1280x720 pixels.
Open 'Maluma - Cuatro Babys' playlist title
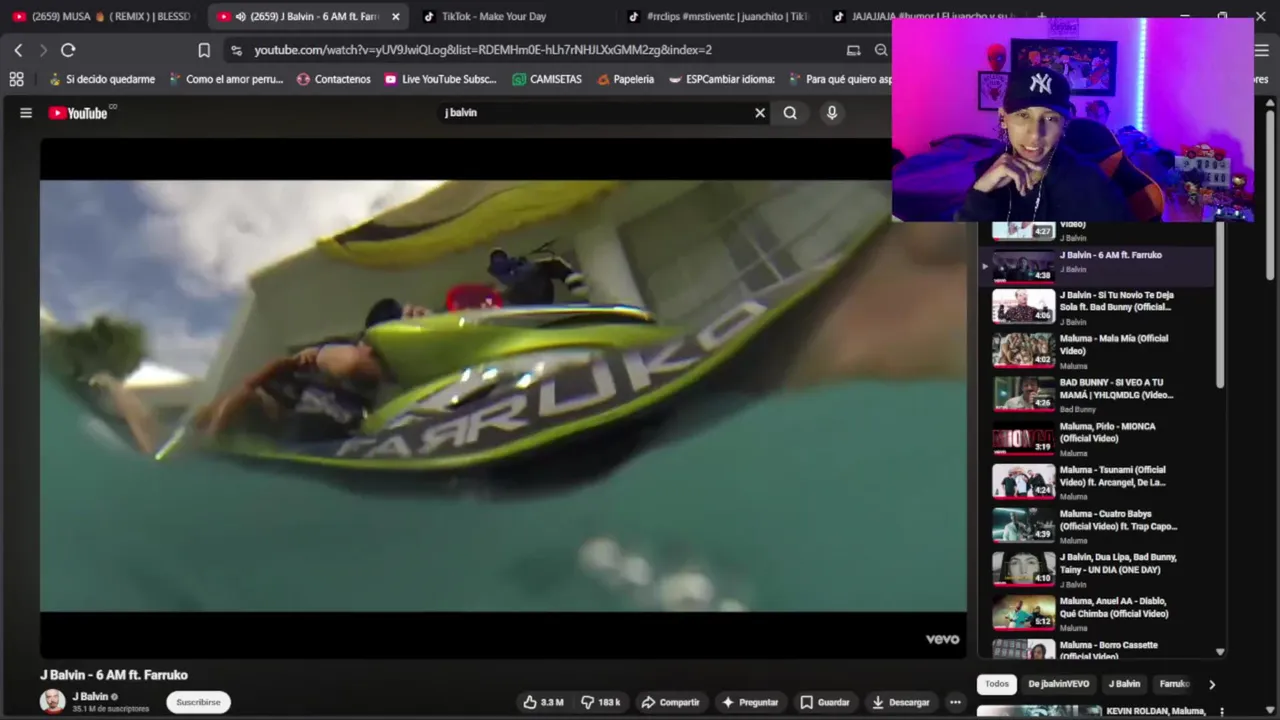(x=1118, y=520)
